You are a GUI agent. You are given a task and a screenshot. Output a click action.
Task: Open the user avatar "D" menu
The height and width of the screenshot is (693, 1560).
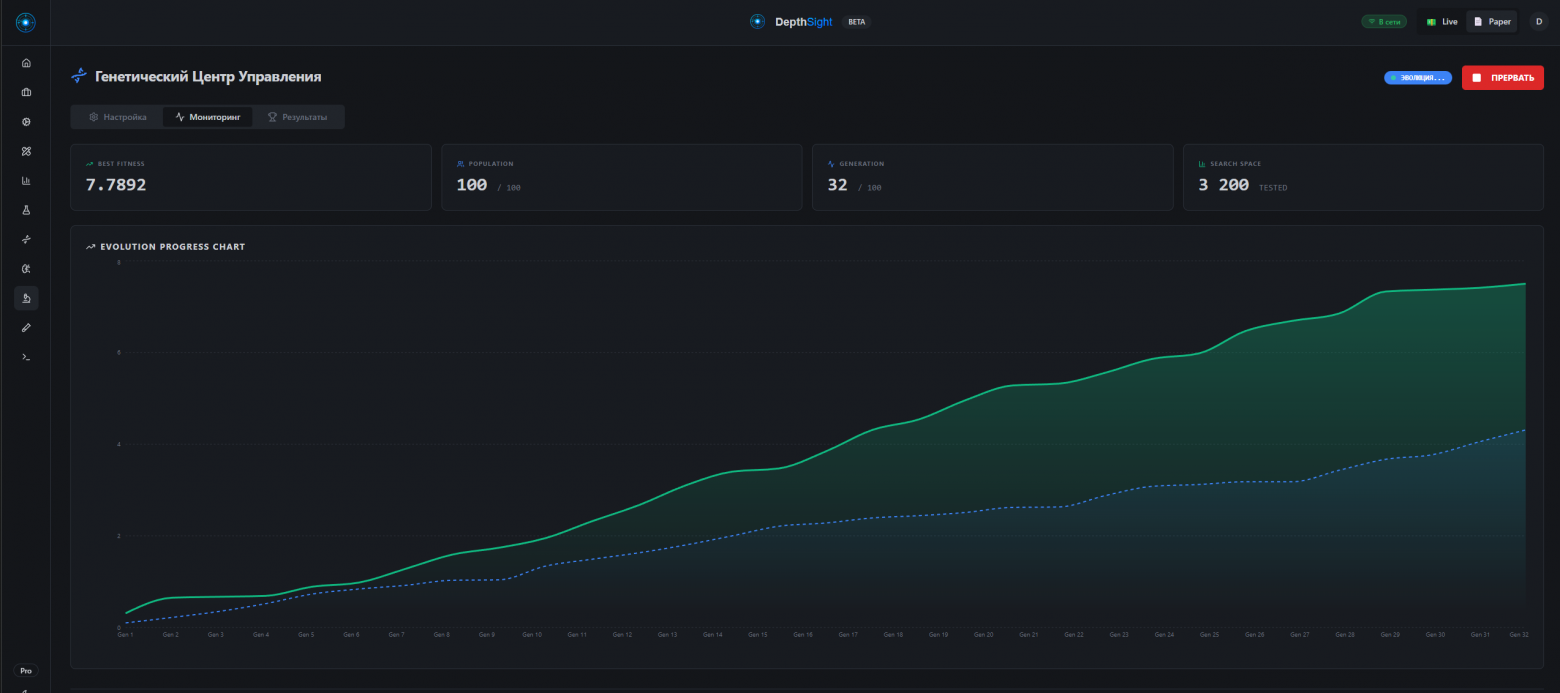(x=1538, y=22)
